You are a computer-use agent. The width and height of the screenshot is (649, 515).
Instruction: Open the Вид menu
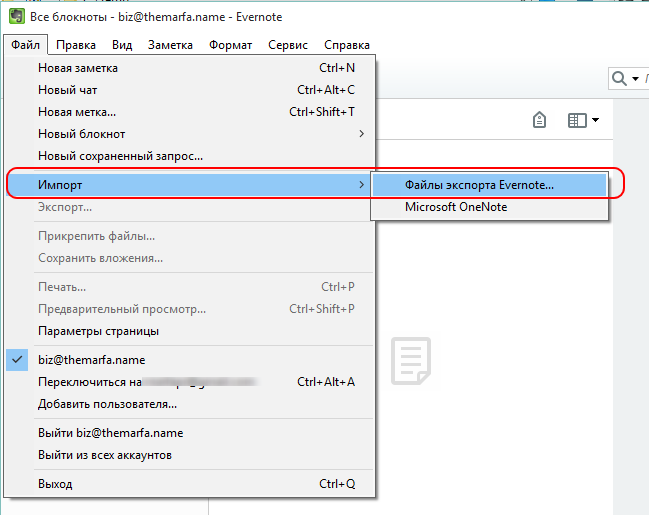pos(122,45)
